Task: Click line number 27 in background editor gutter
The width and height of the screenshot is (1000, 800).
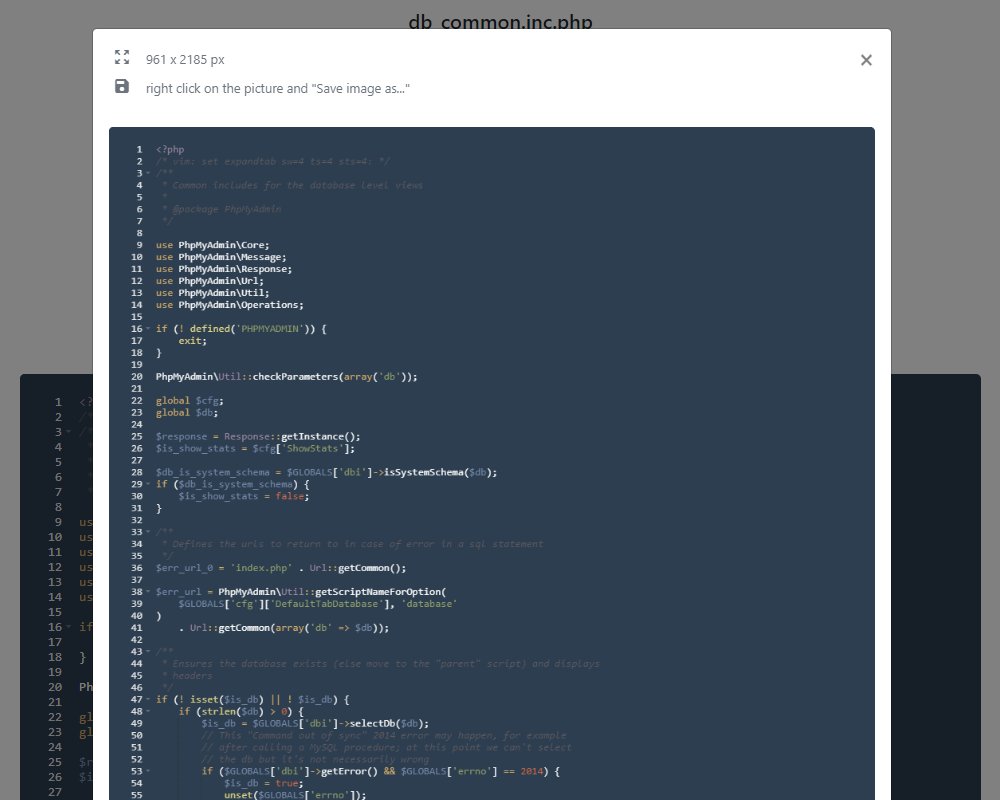Action: pyautogui.click(x=55, y=792)
